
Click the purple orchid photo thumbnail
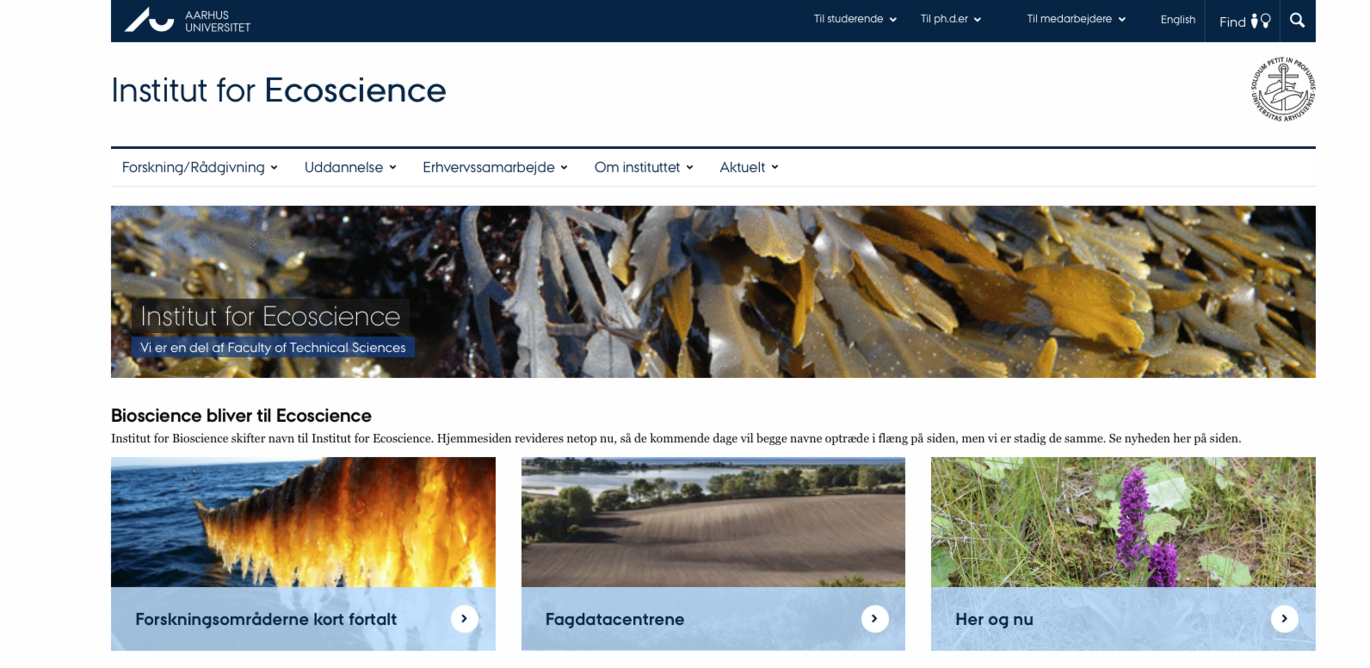click(x=1122, y=520)
